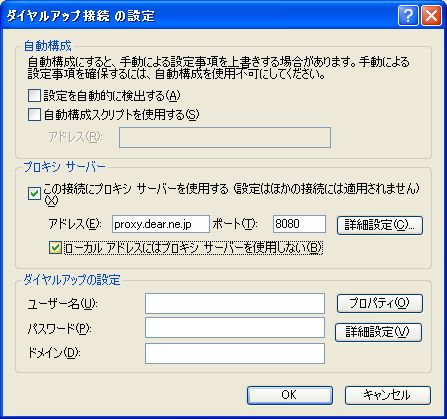Dismiss dialog with キャンセル button

(x=388, y=395)
